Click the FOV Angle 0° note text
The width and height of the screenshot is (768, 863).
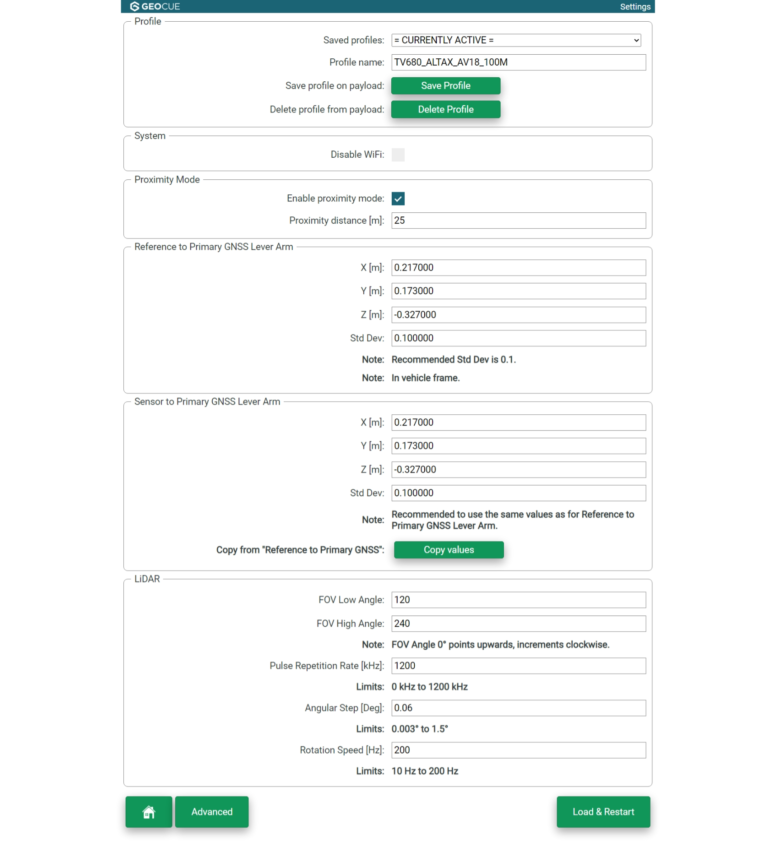click(x=500, y=644)
